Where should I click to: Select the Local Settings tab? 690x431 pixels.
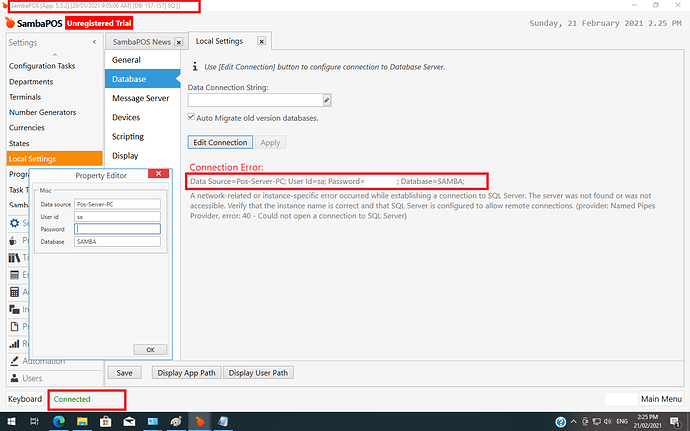coord(219,41)
